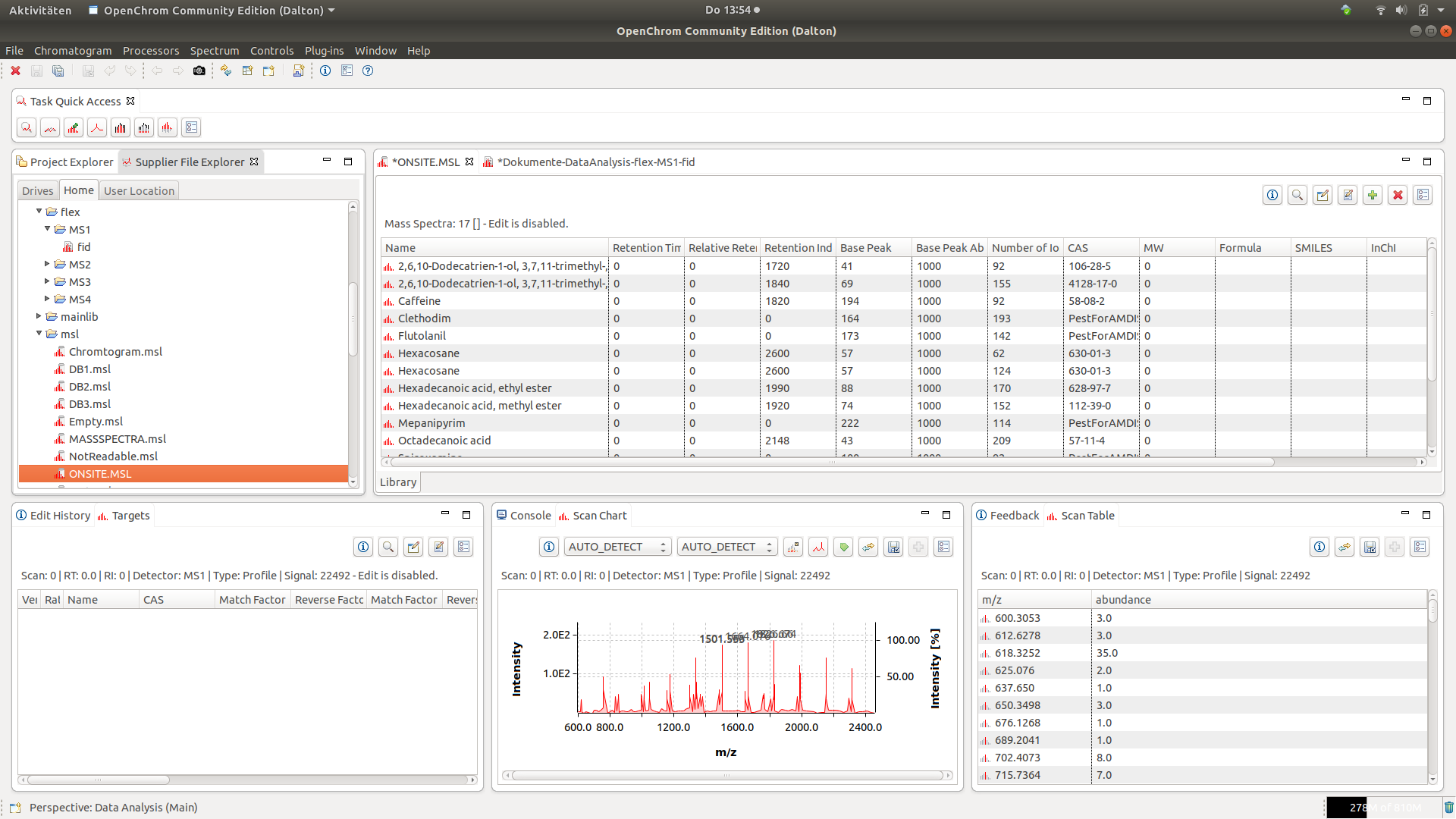Collapse the msl folder node
This screenshot has height=819, width=1456.
pos(39,334)
